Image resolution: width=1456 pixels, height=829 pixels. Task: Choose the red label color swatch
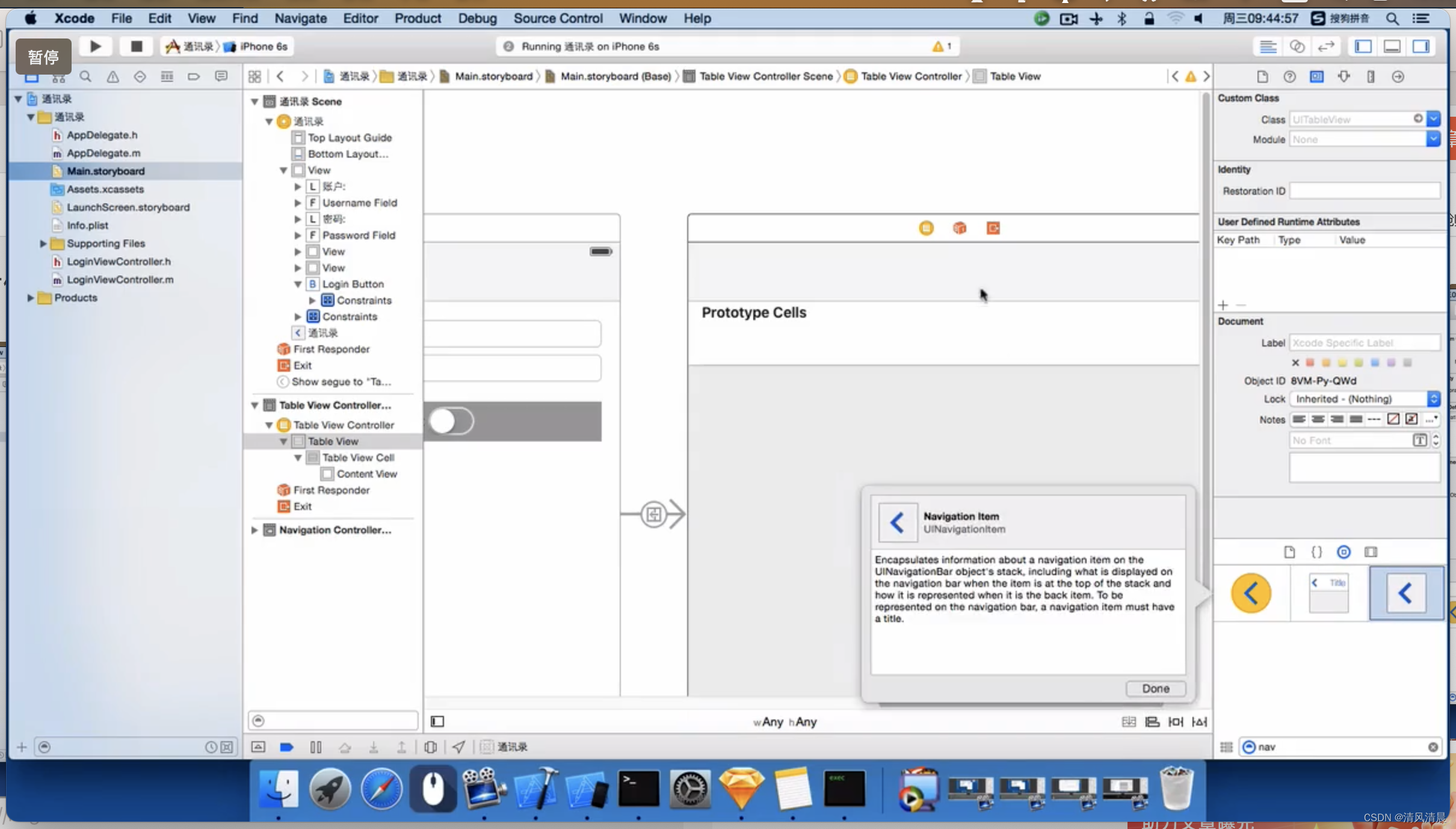coord(1310,363)
